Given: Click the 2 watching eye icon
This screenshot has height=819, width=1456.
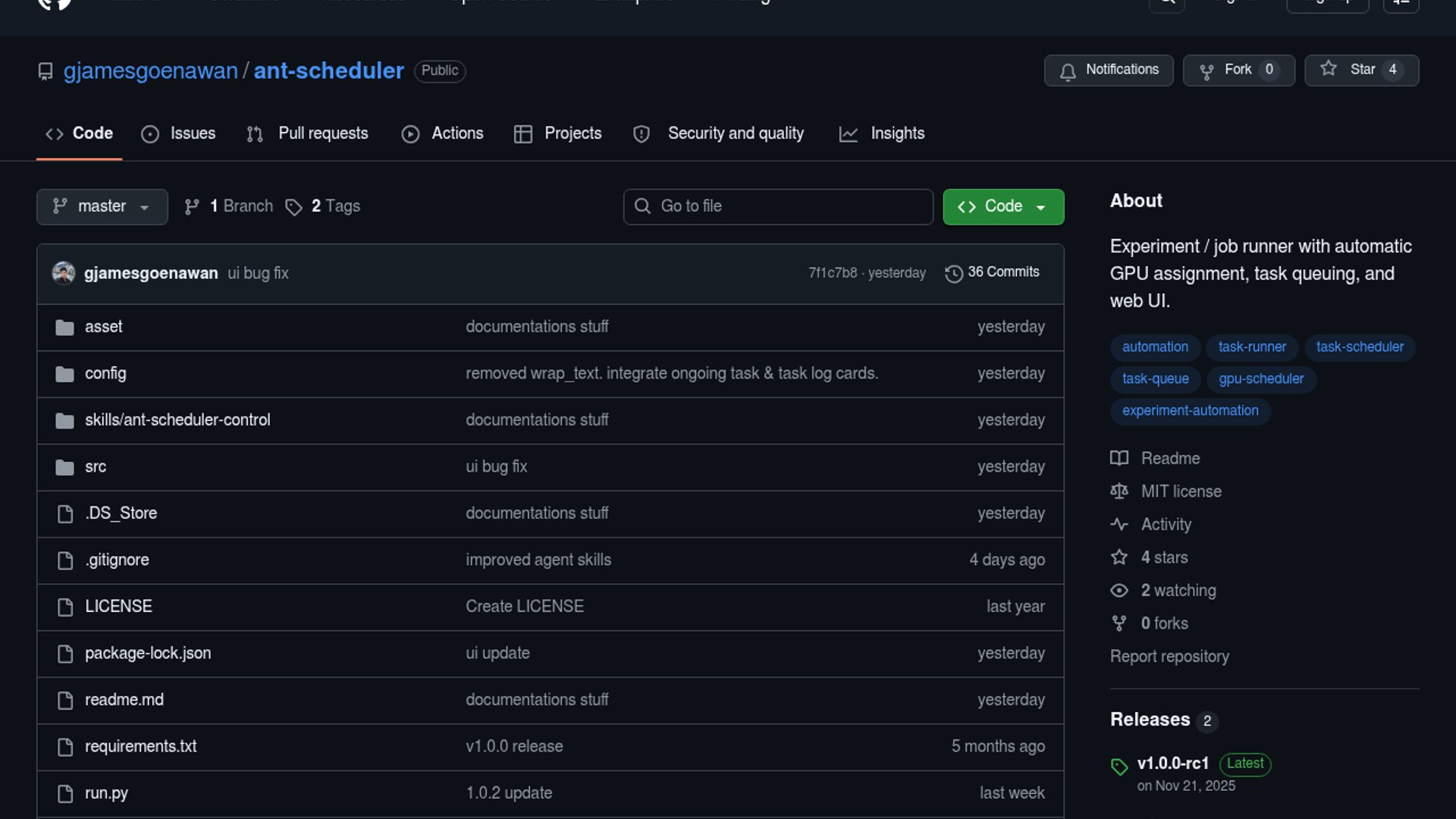Looking at the screenshot, I should pos(1119,590).
